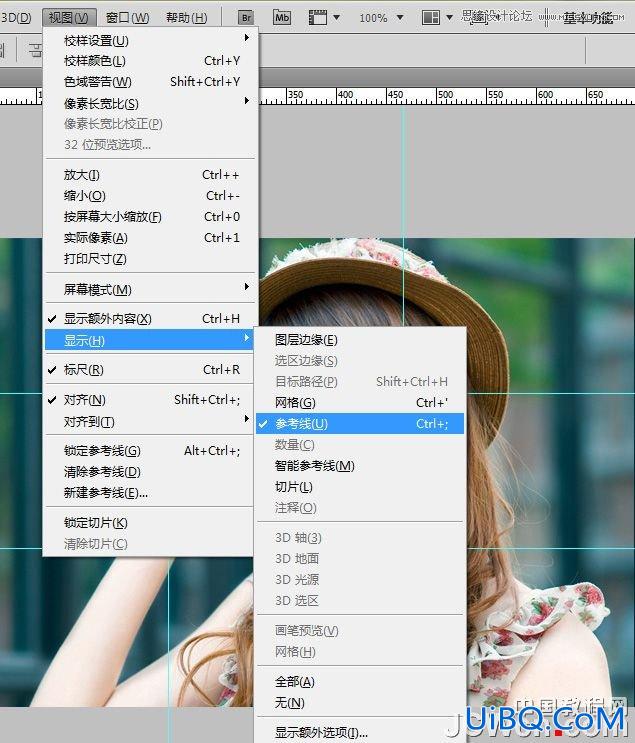Screen dimensions: 635x743
Task: Open the 帮助(H) menu
Action: (186, 18)
